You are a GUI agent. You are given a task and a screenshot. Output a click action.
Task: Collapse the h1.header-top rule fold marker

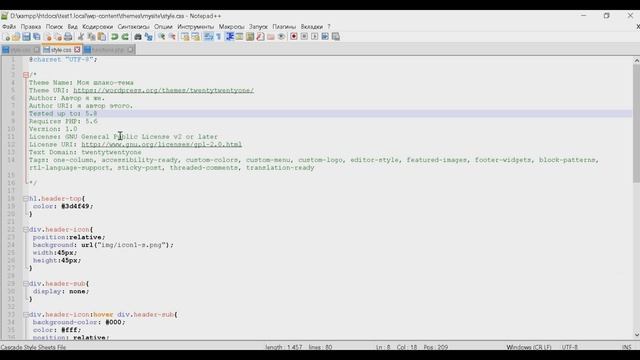(x=26, y=198)
